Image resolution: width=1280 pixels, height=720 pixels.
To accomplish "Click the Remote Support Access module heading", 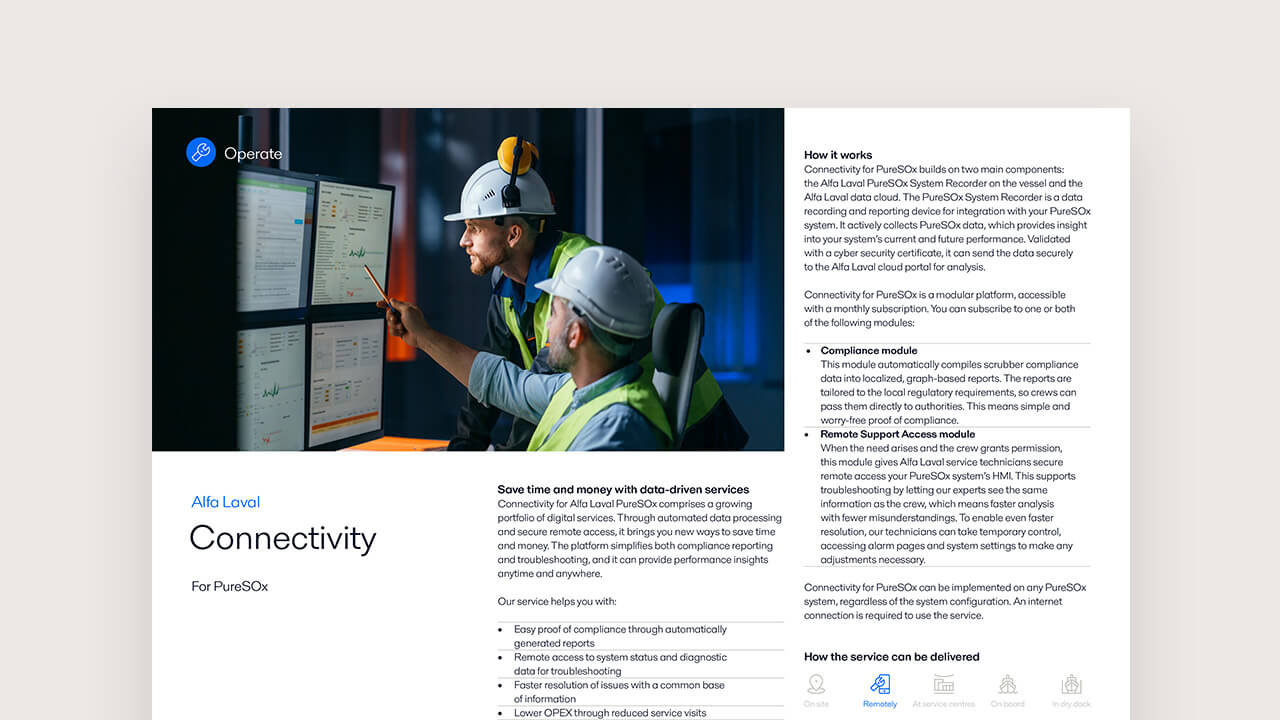I will click(898, 435).
